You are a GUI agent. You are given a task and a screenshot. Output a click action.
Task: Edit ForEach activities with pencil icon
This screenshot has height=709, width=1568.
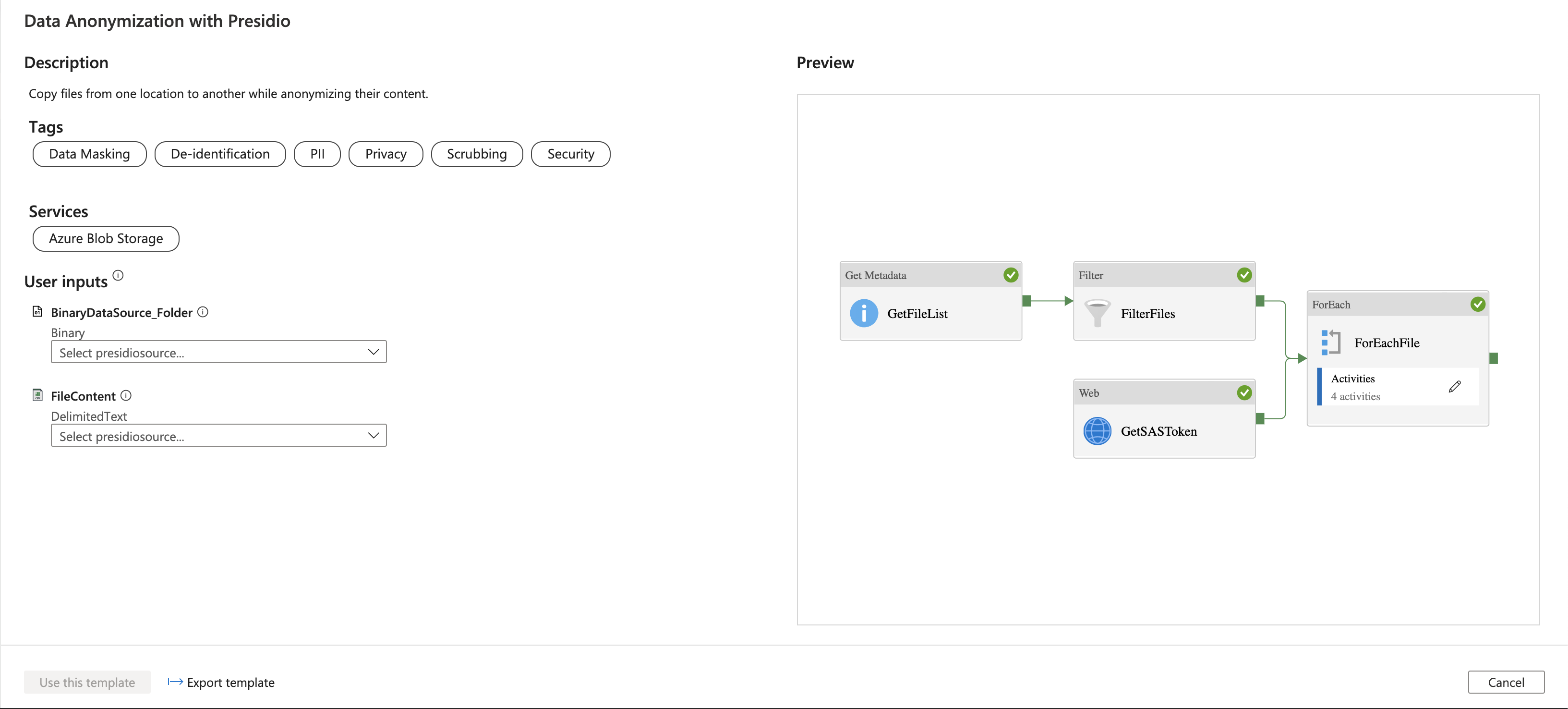click(1454, 387)
